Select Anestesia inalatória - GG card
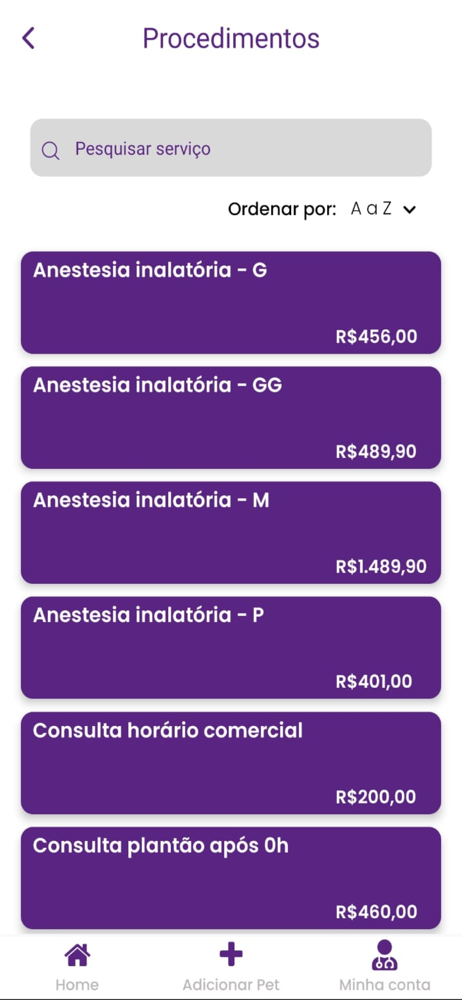 (x=231, y=418)
